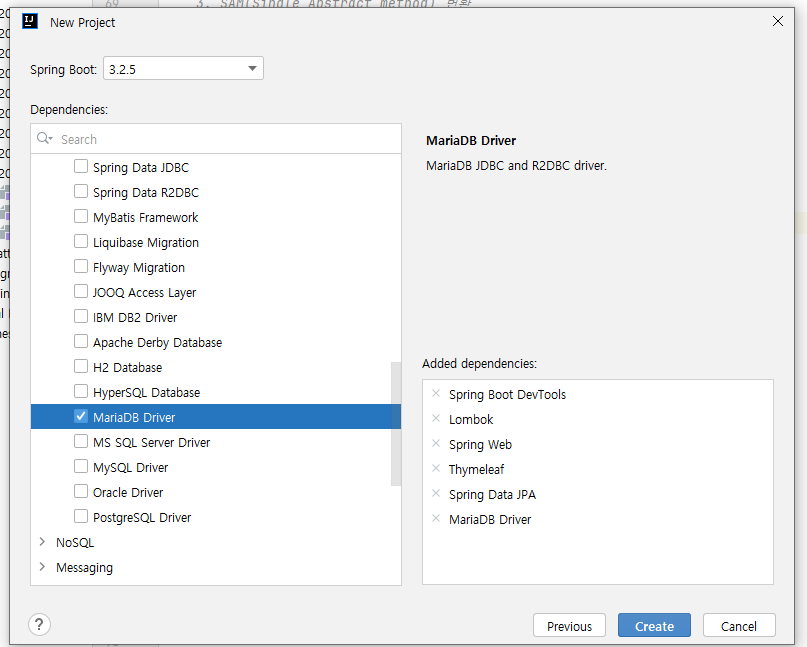Check the JOOQ Access Layer checkbox
Viewport: 807px width, 647px height.
[81, 291]
